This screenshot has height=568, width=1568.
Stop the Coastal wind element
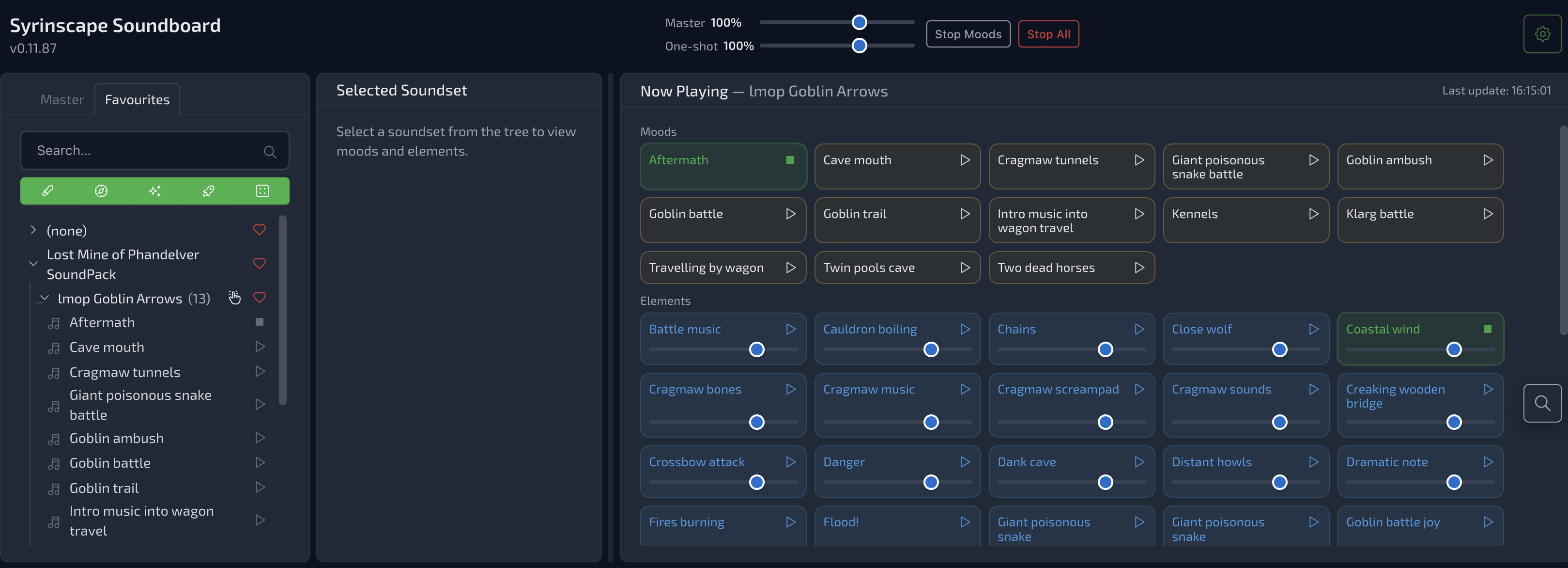coord(1487,329)
